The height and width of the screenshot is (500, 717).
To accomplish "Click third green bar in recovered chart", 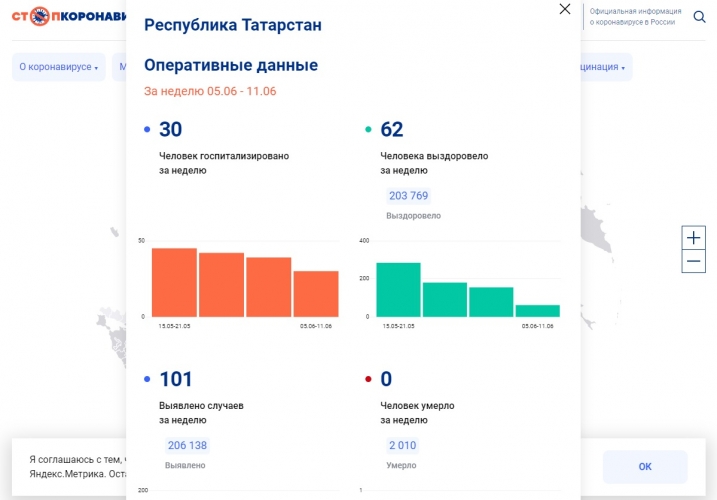I will click(491, 302).
